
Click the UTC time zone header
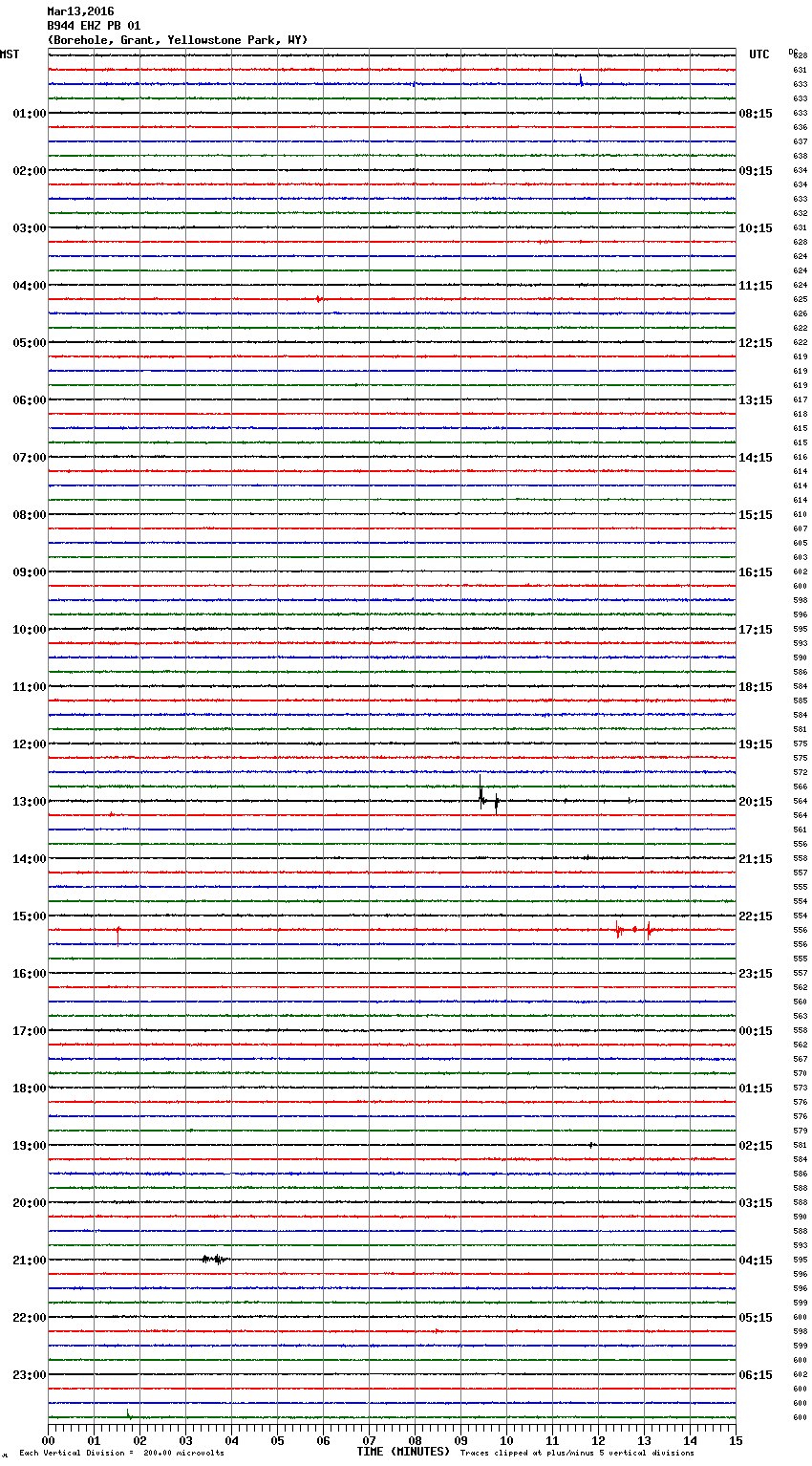click(x=759, y=54)
